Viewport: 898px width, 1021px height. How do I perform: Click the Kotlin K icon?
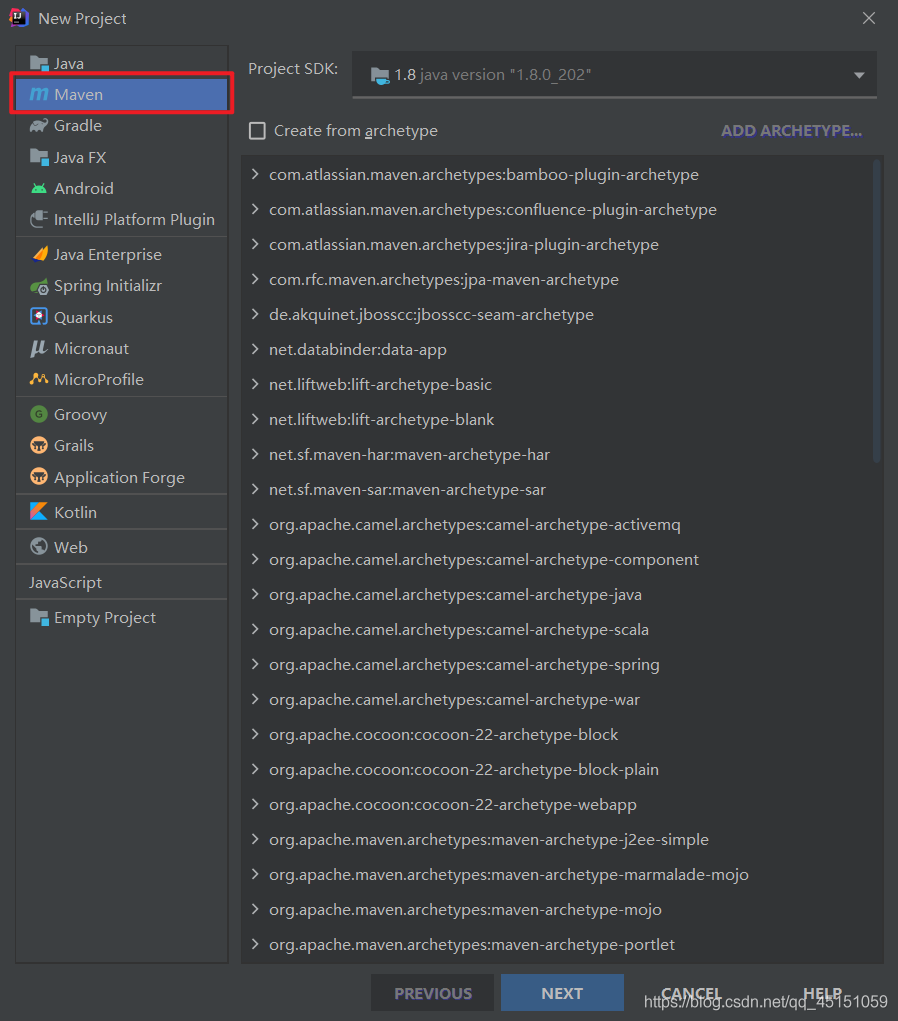[x=39, y=512]
